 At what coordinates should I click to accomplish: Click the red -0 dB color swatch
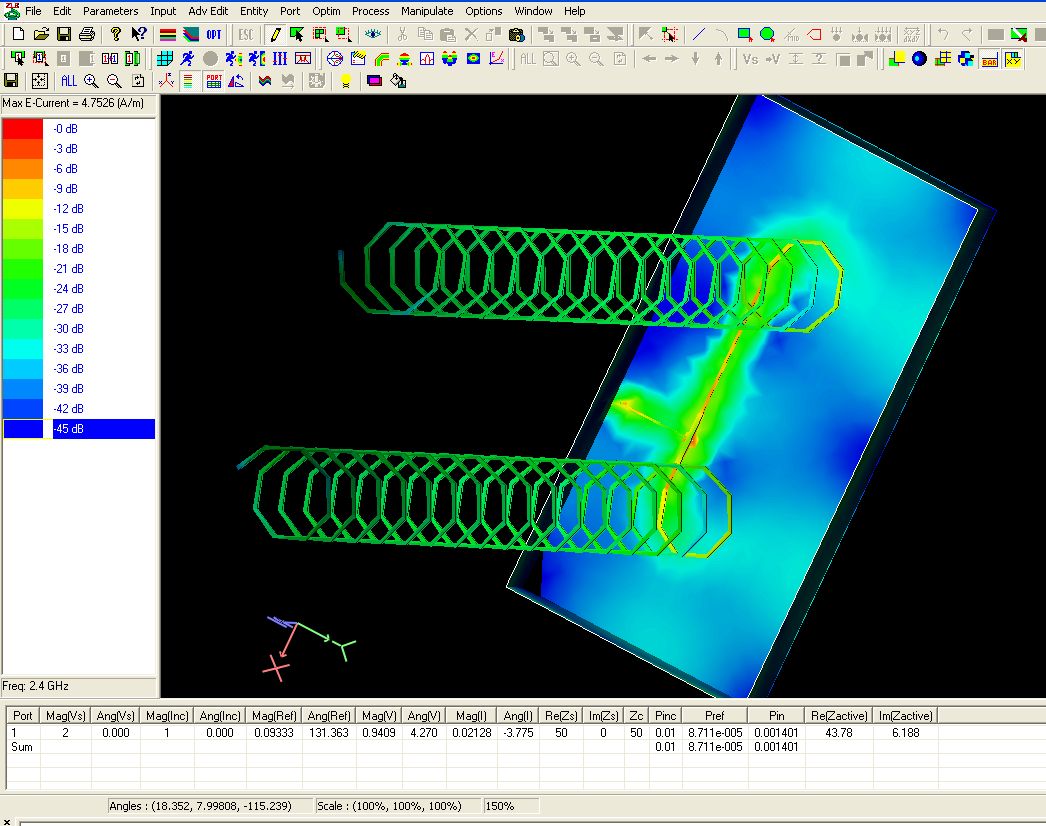pos(23,129)
